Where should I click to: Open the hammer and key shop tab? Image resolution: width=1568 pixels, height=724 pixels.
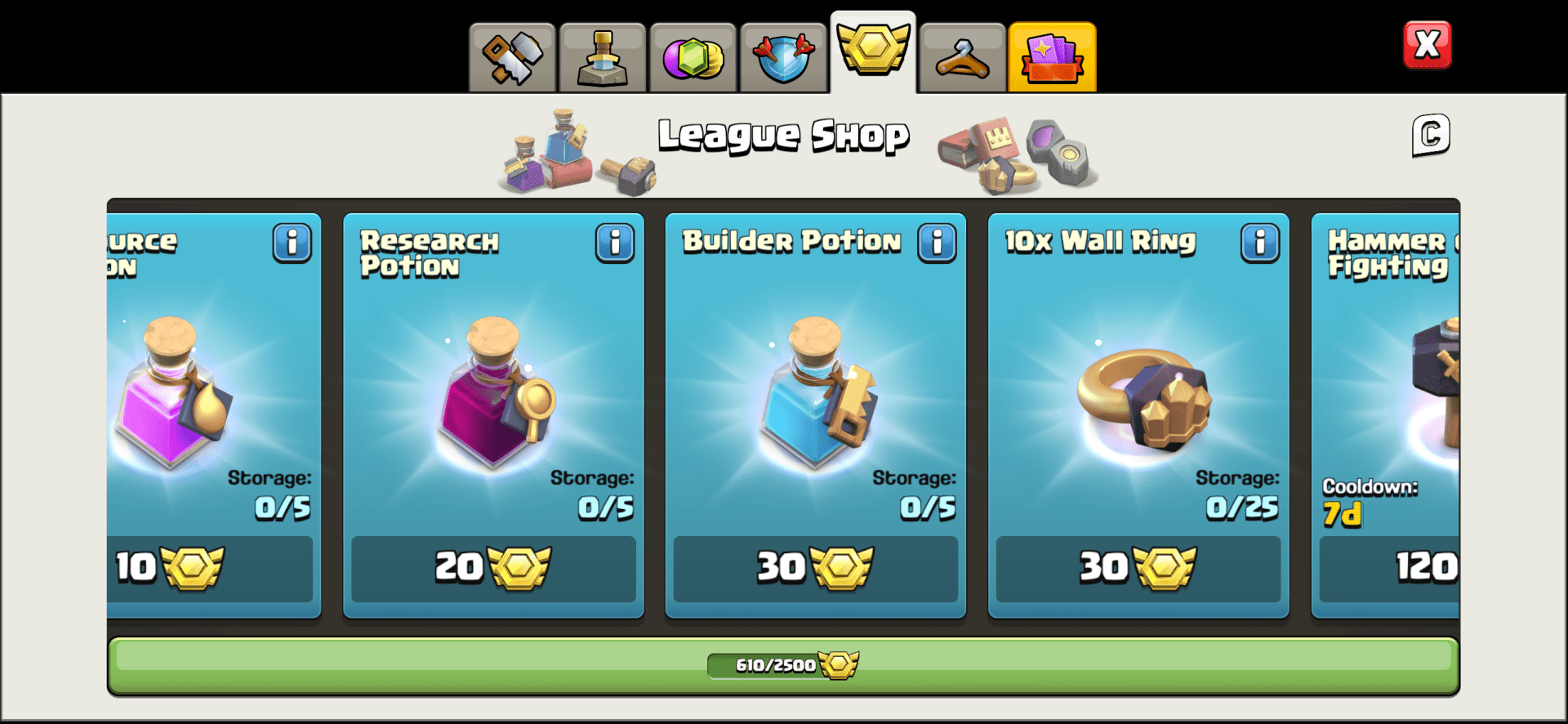[512, 57]
